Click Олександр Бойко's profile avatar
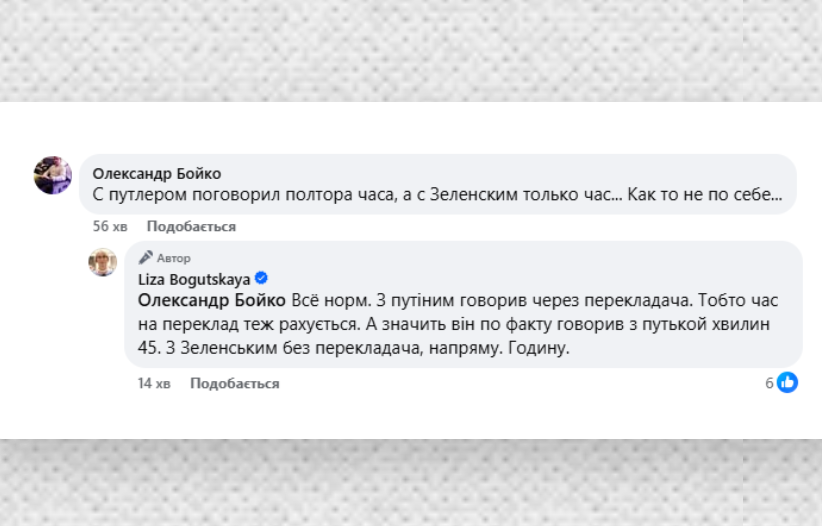This screenshot has width=822, height=526. pyautogui.click(x=53, y=175)
